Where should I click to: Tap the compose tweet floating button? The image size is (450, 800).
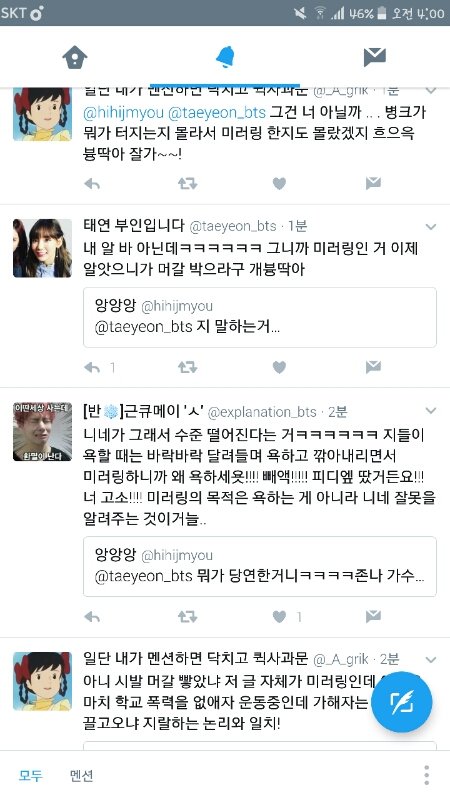click(x=402, y=702)
